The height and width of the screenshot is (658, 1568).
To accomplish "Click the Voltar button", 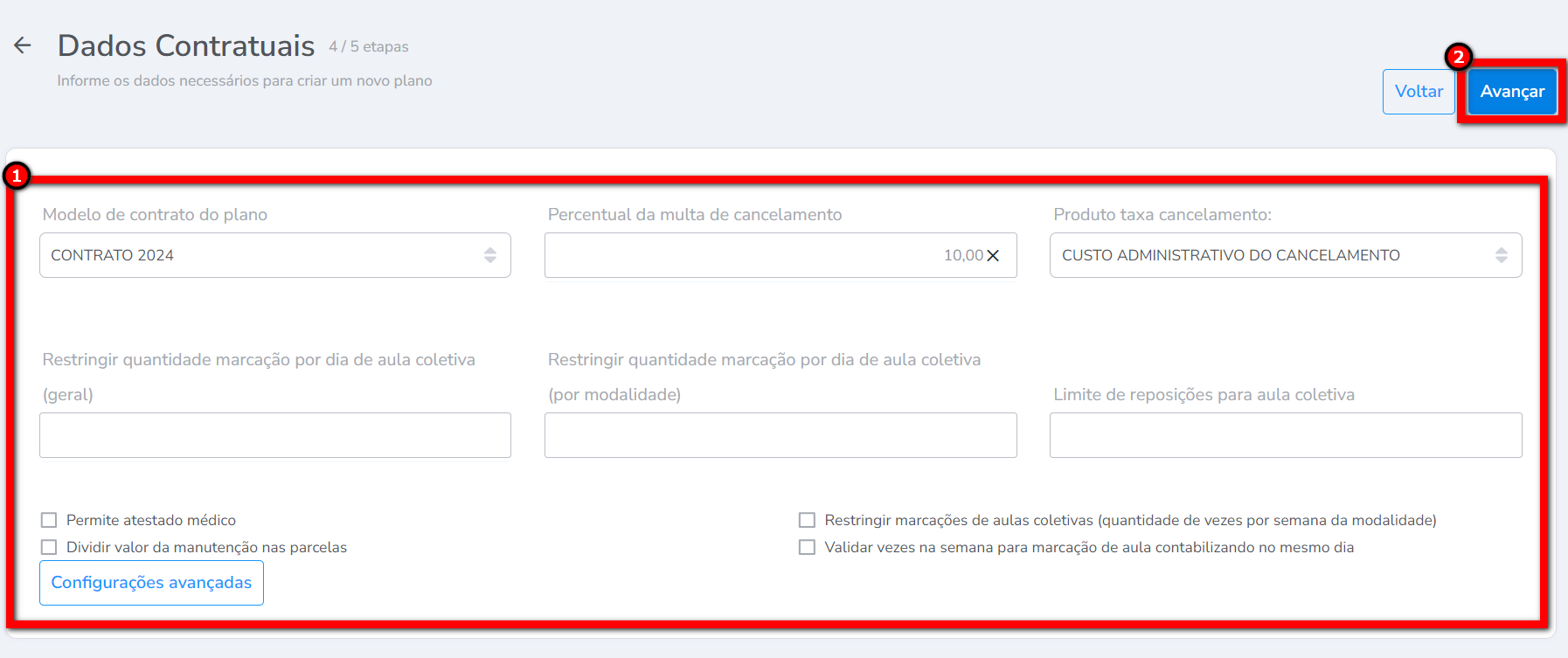I will pyautogui.click(x=1418, y=92).
